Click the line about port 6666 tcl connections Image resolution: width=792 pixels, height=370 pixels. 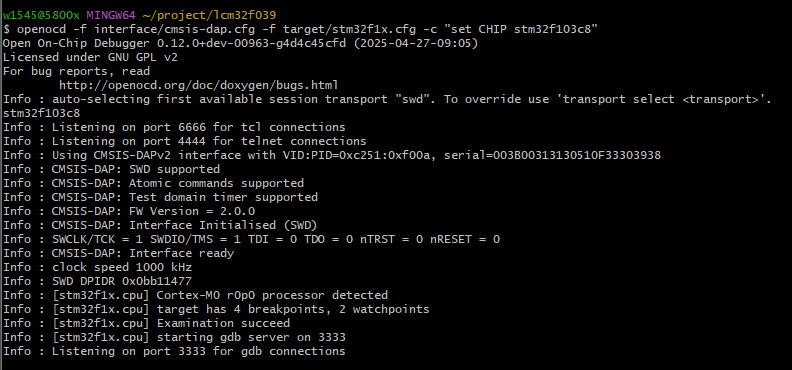coord(174,127)
